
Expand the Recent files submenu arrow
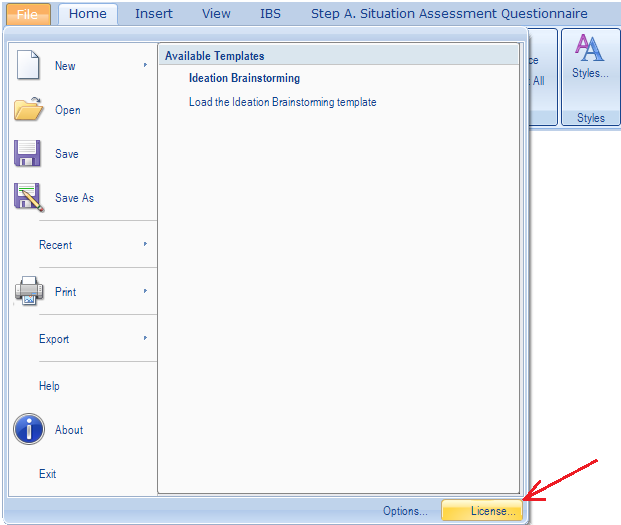coord(145,245)
